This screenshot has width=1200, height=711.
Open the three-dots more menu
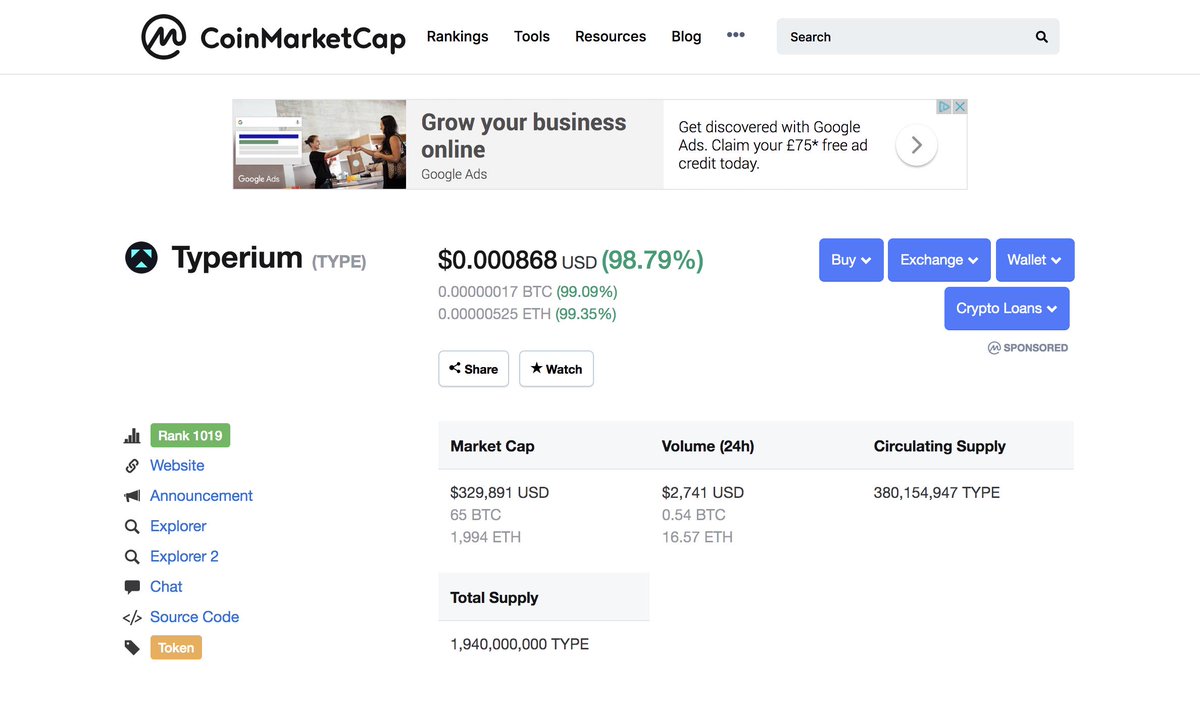pos(736,35)
